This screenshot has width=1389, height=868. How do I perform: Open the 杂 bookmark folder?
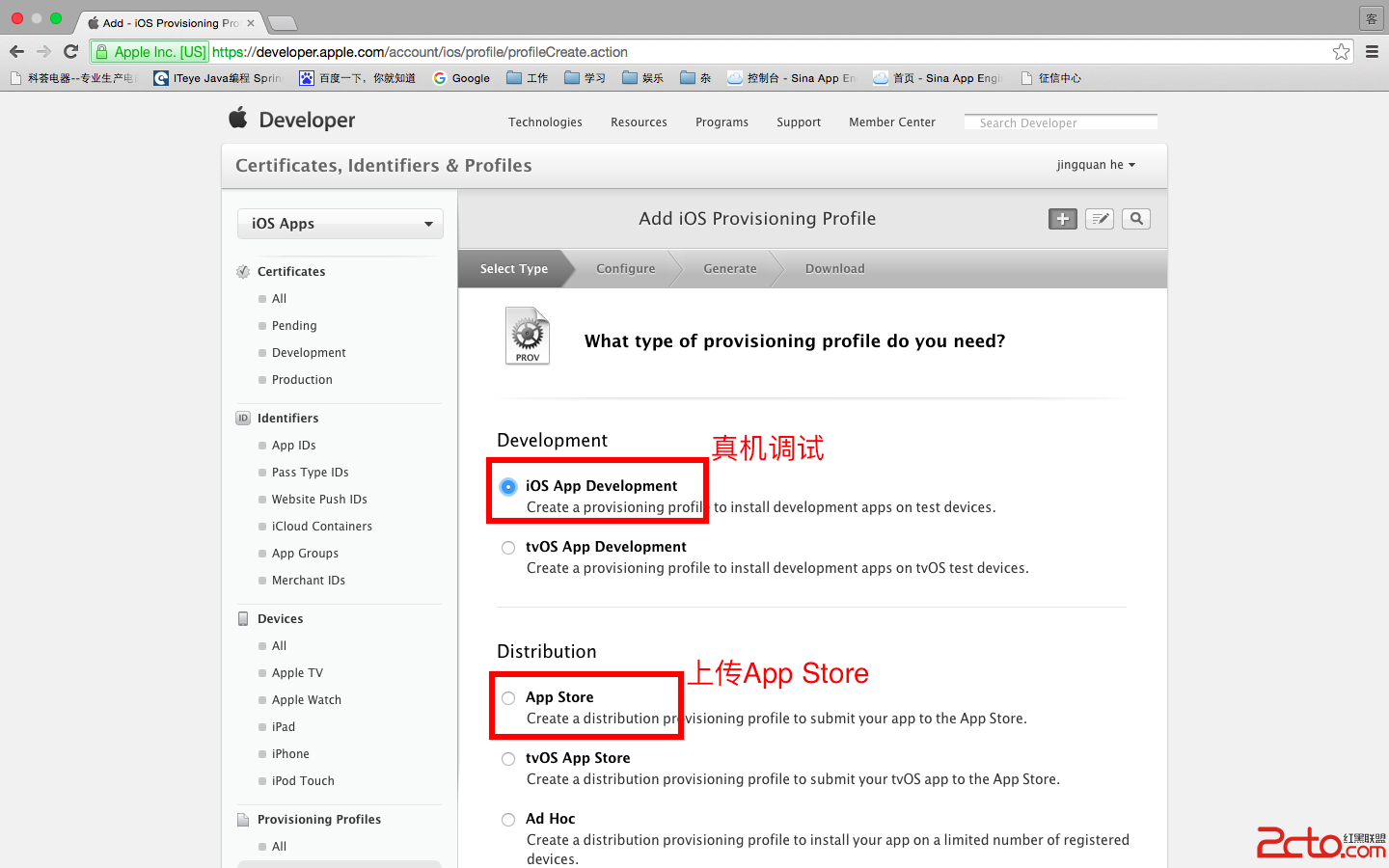pyautogui.click(x=695, y=78)
